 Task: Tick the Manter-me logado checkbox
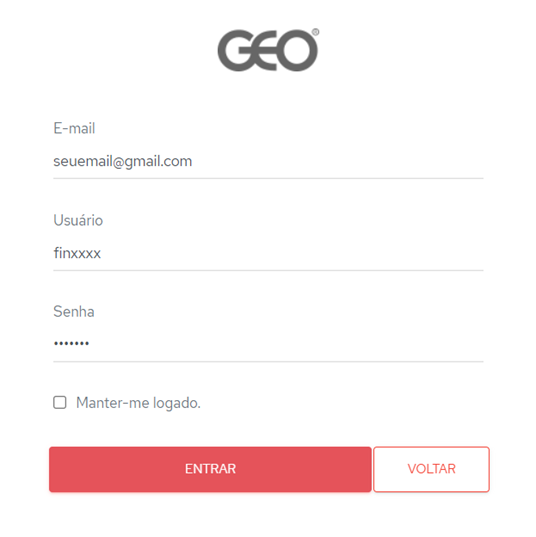point(60,402)
